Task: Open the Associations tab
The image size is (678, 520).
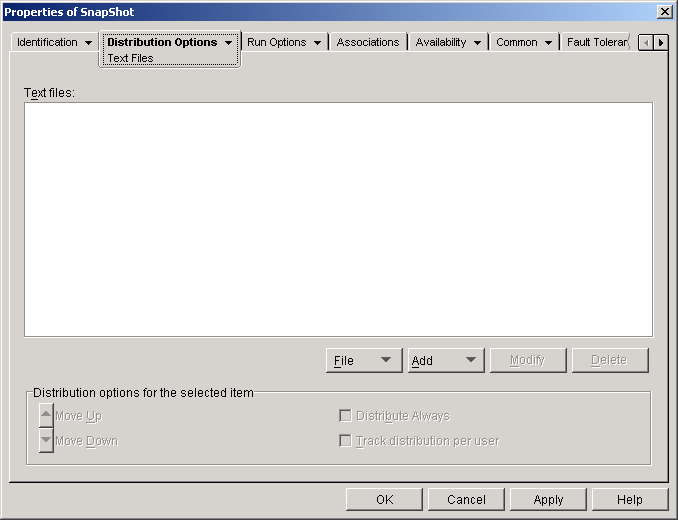Action: coord(368,42)
